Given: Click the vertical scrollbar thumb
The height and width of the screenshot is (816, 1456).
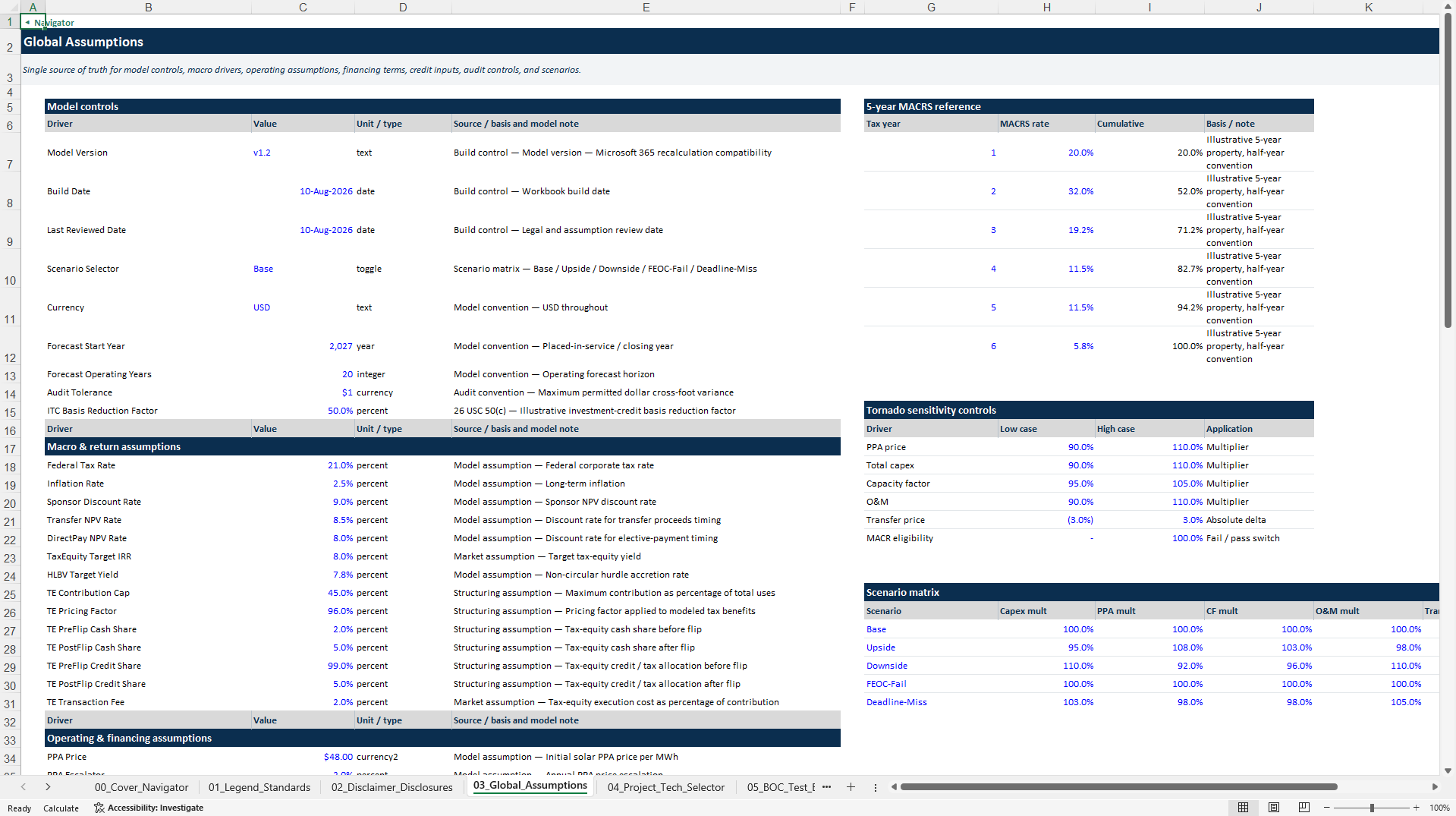Looking at the screenshot, I should (x=1448, y=171).
